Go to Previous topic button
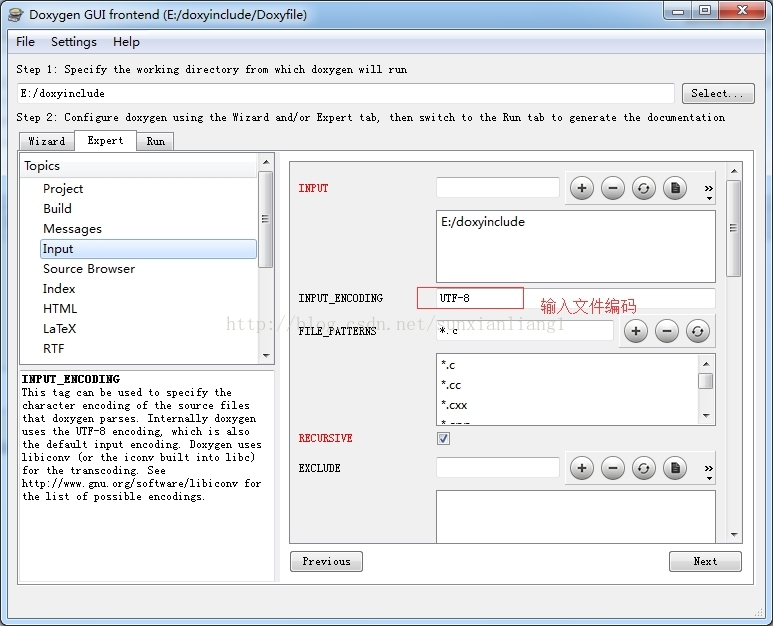Screen dimensions: 773x626 (326, 561)
